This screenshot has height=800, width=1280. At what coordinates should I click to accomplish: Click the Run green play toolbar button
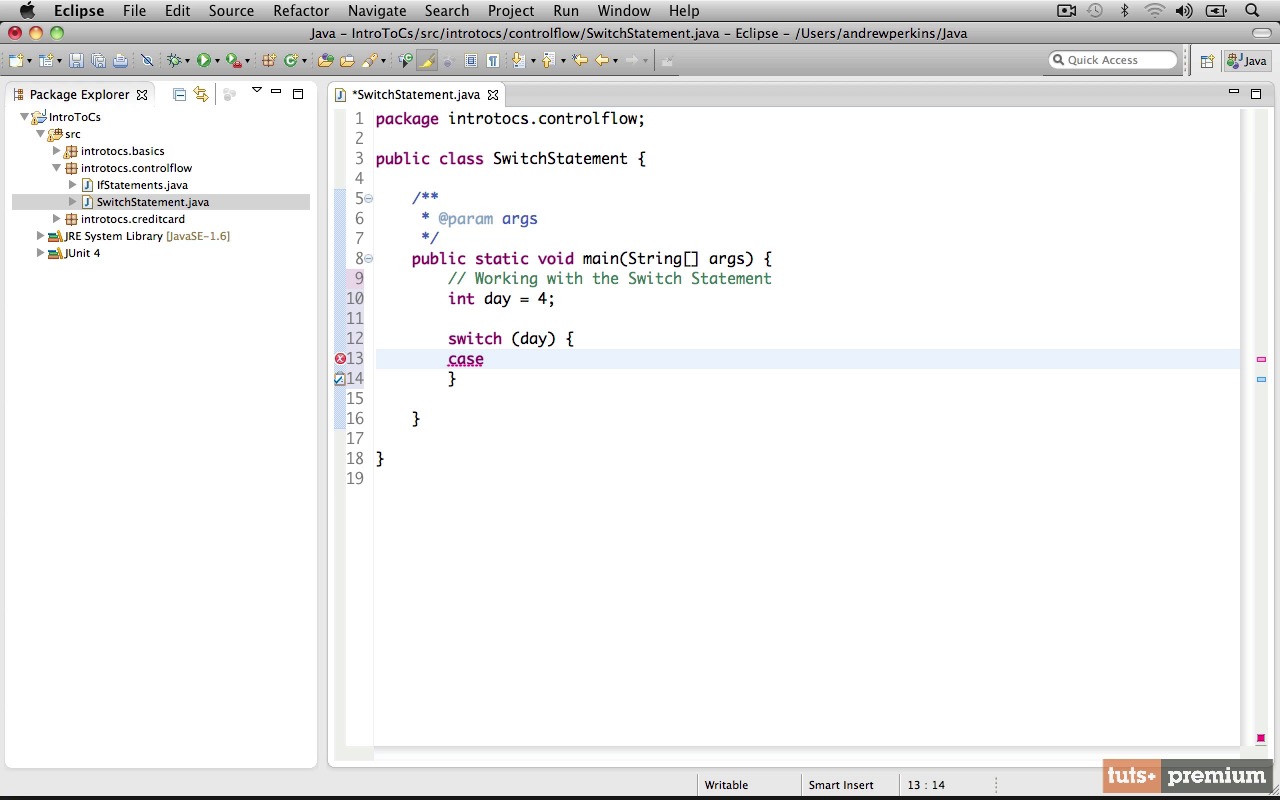(x=203, y=61)
